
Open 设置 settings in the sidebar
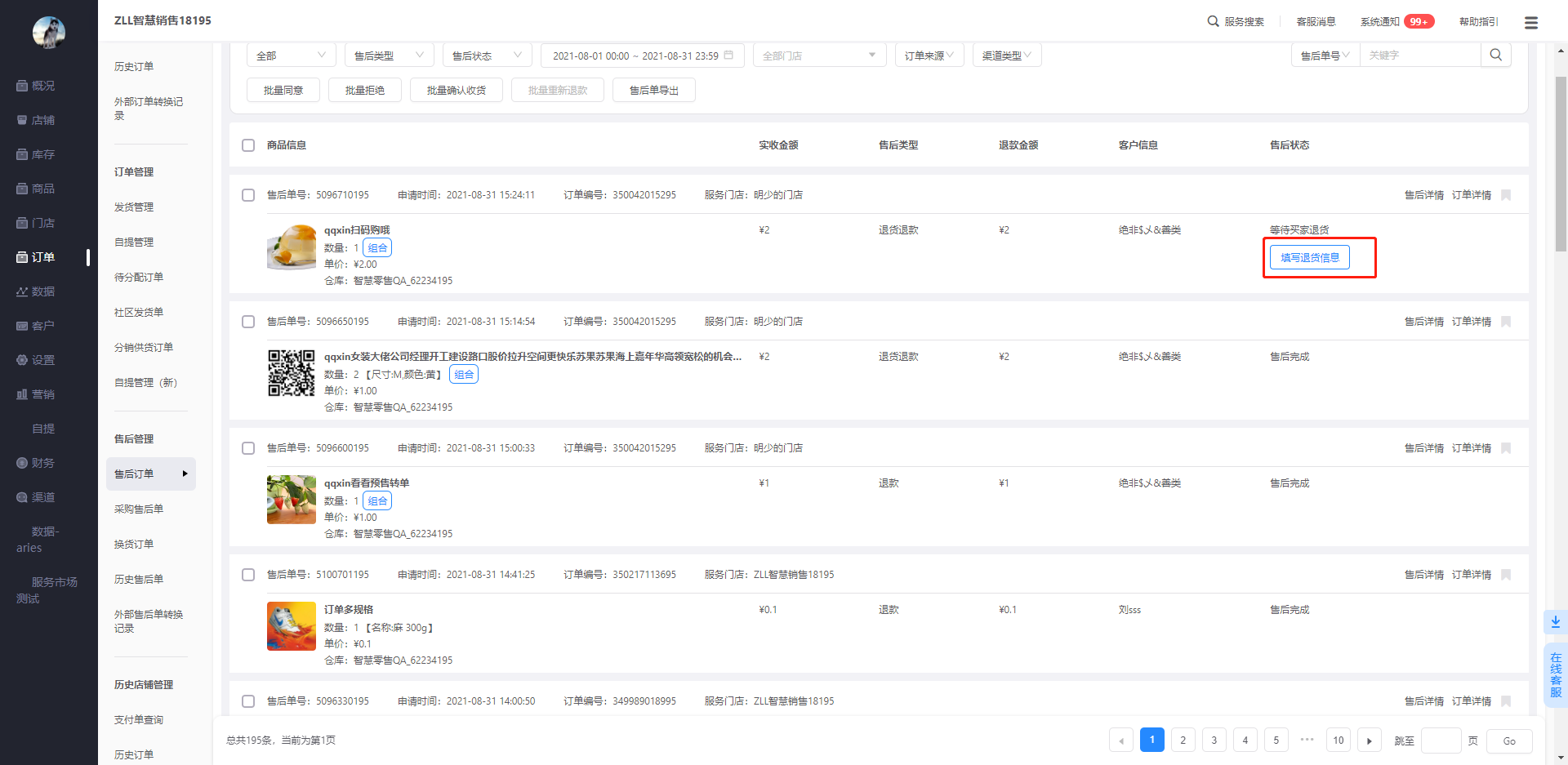point(36,360)
